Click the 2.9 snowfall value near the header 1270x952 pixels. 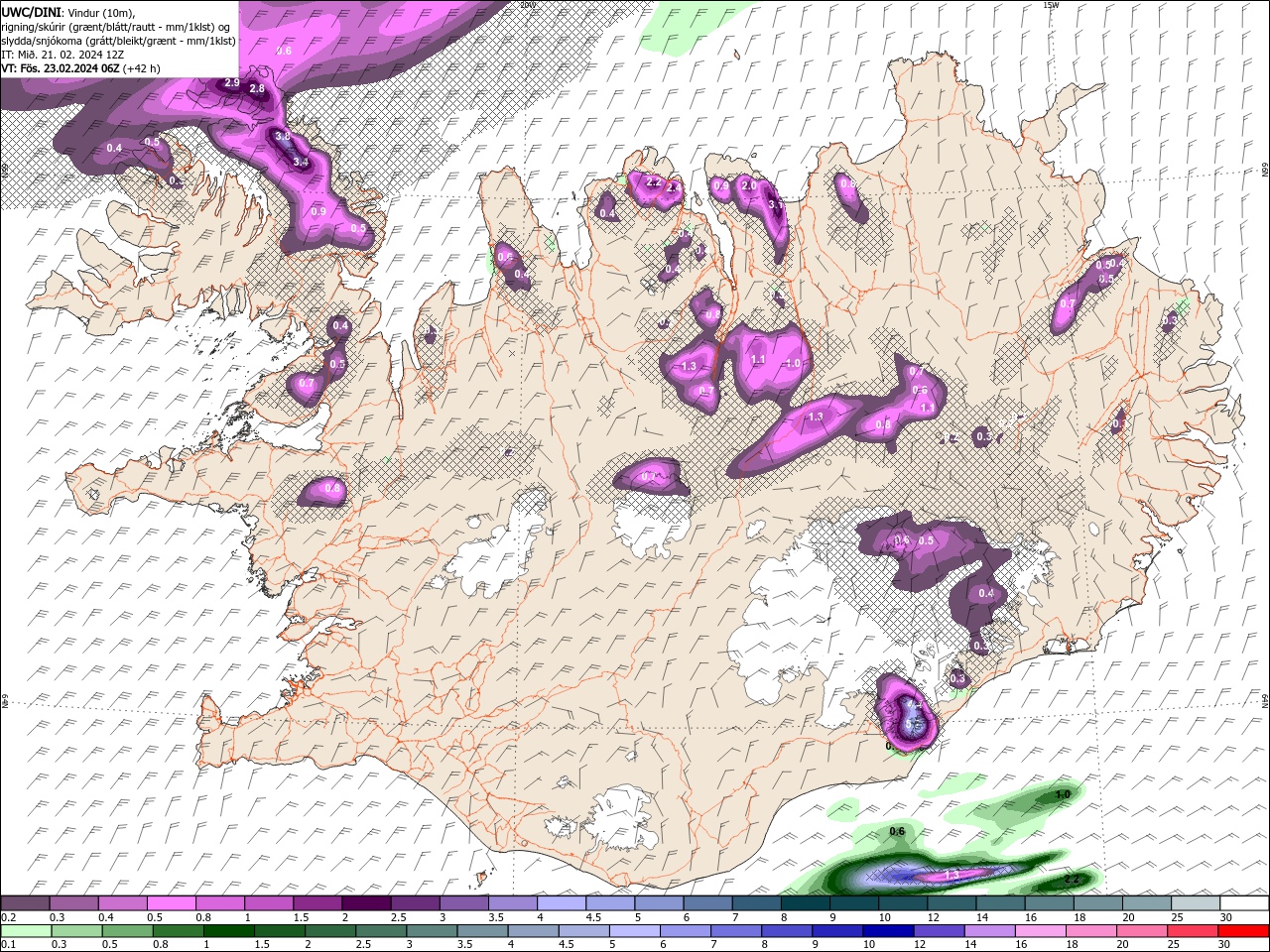(x=232, y=83)
